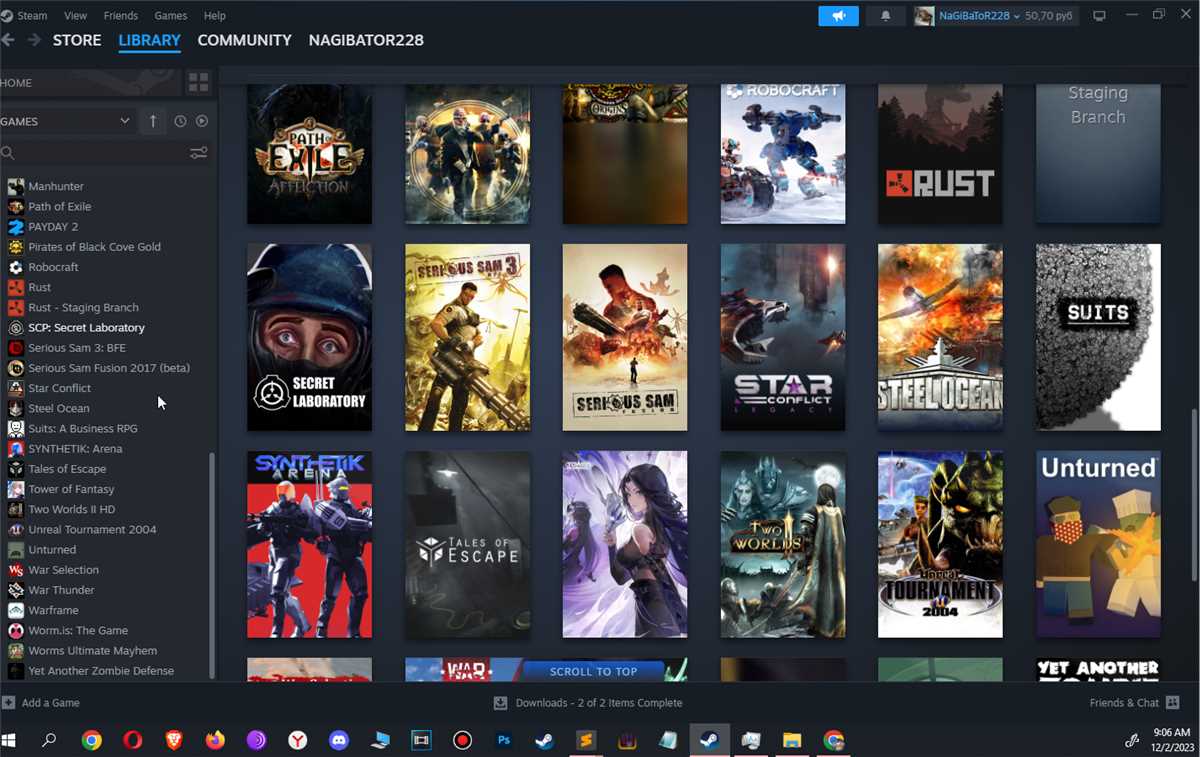
Task: Open the Discord app from the taskbar
Action: [339, 741]
